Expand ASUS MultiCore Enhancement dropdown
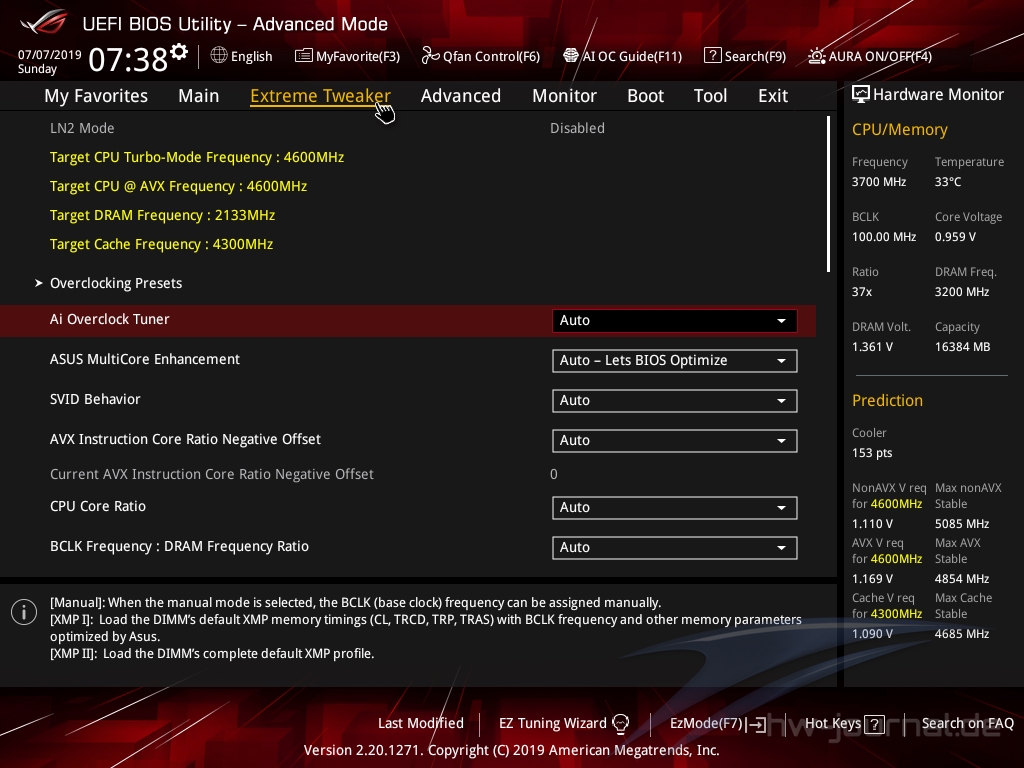 coord(674,361)
